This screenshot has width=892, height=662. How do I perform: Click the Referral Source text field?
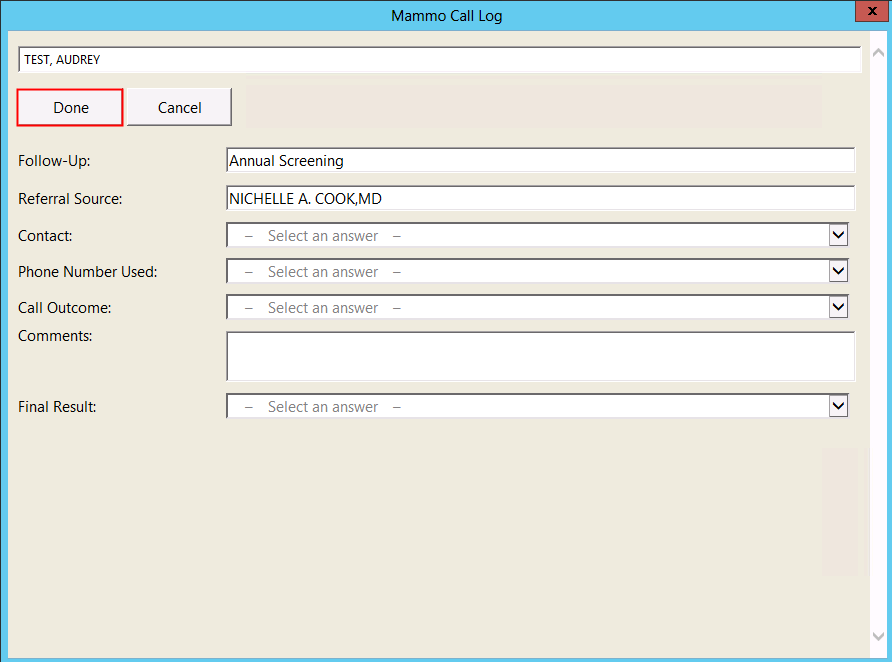click(540, 199)
